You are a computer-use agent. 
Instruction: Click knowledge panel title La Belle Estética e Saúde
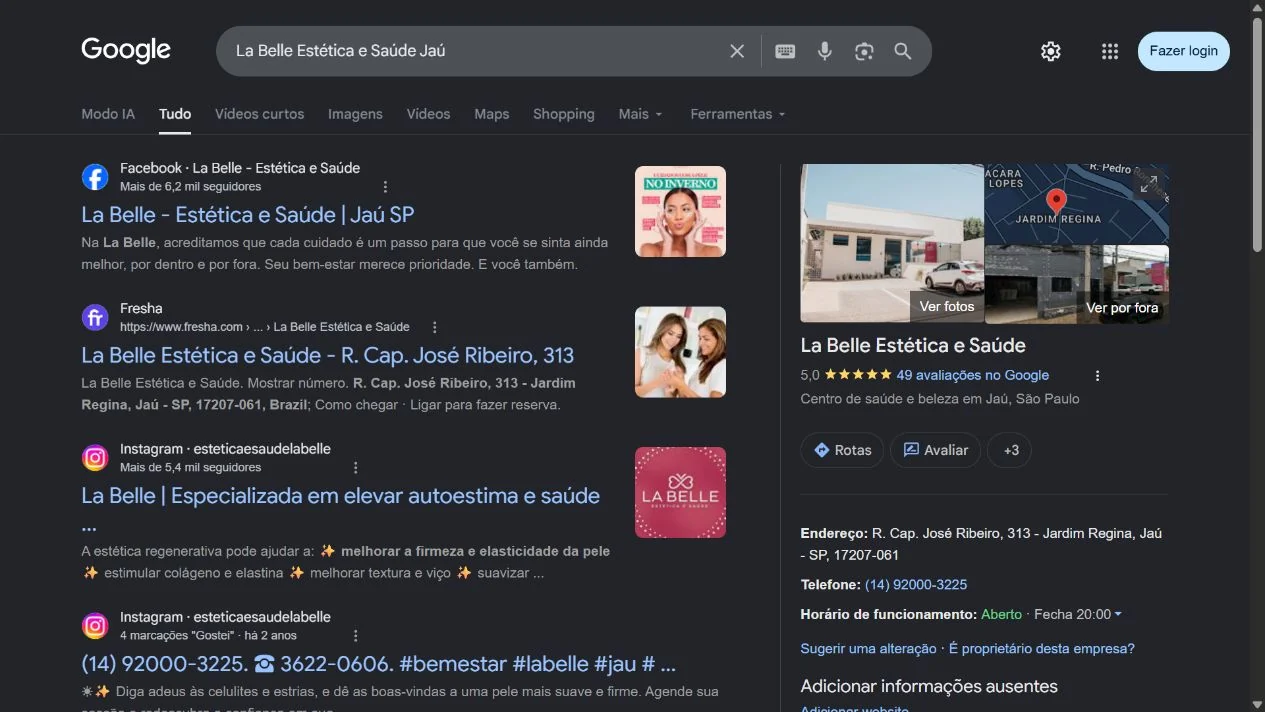pos(913,345)
